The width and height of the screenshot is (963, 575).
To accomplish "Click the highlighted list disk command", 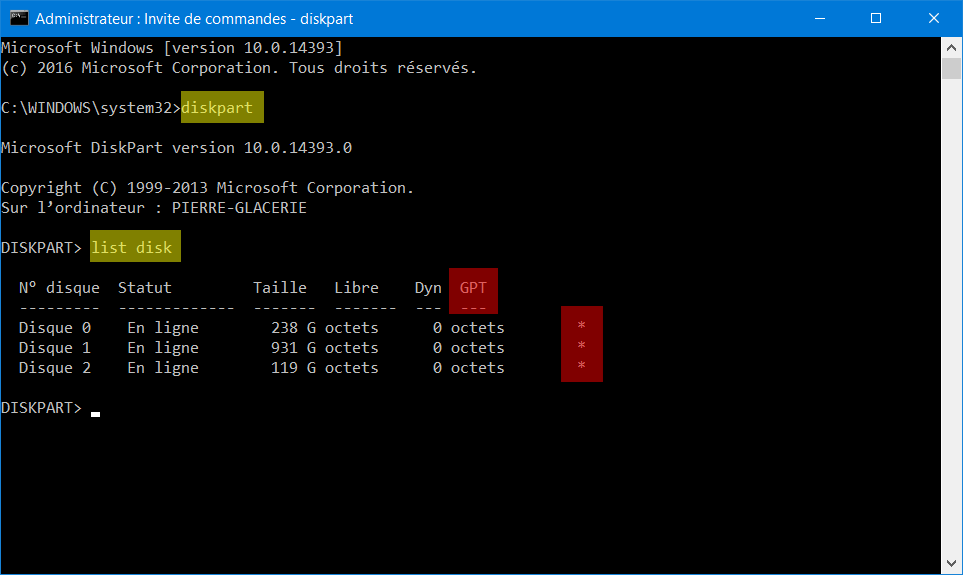I will point(131,247).
